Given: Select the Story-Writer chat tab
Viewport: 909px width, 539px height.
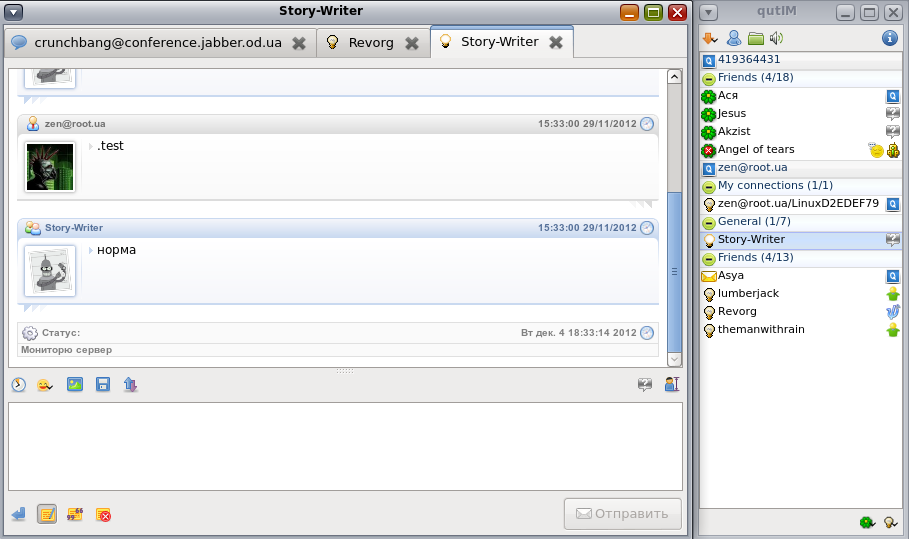Looking at the screenshot, I should coord(500,42).
